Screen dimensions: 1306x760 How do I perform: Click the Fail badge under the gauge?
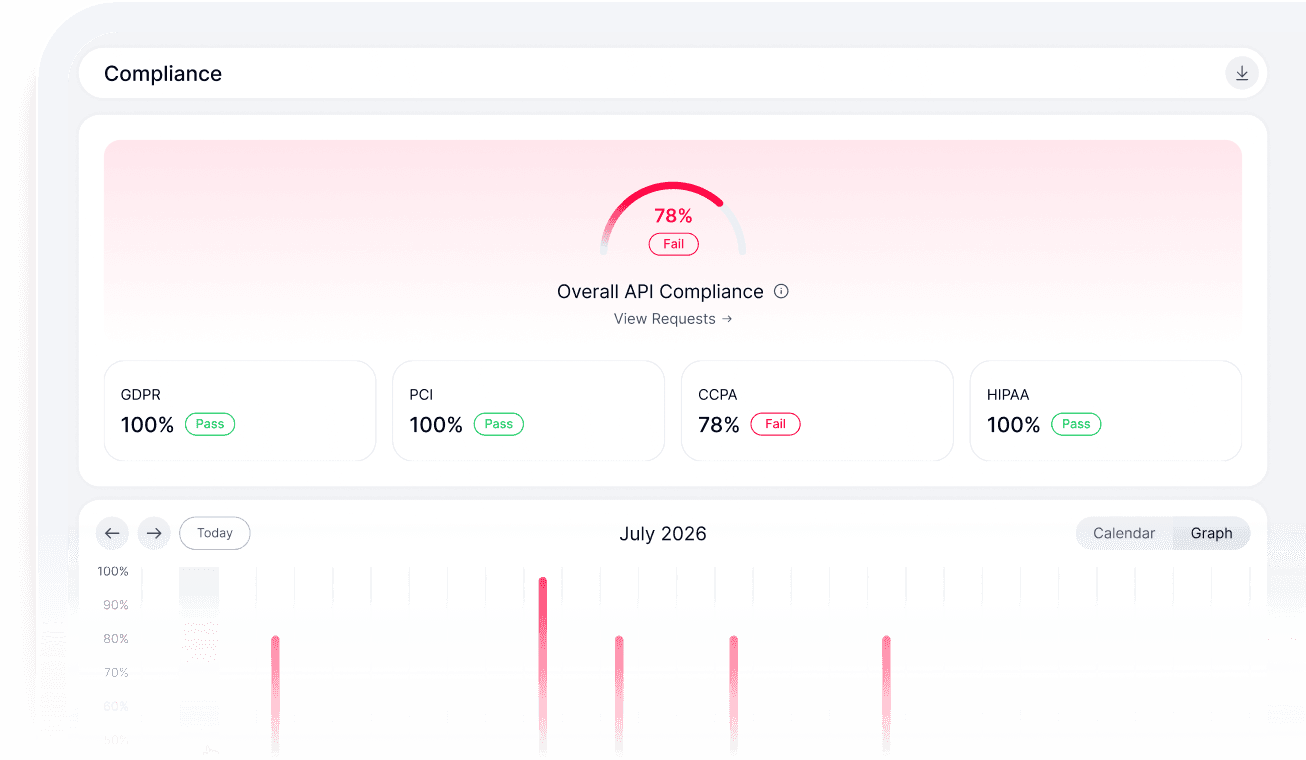pos(674,244)
